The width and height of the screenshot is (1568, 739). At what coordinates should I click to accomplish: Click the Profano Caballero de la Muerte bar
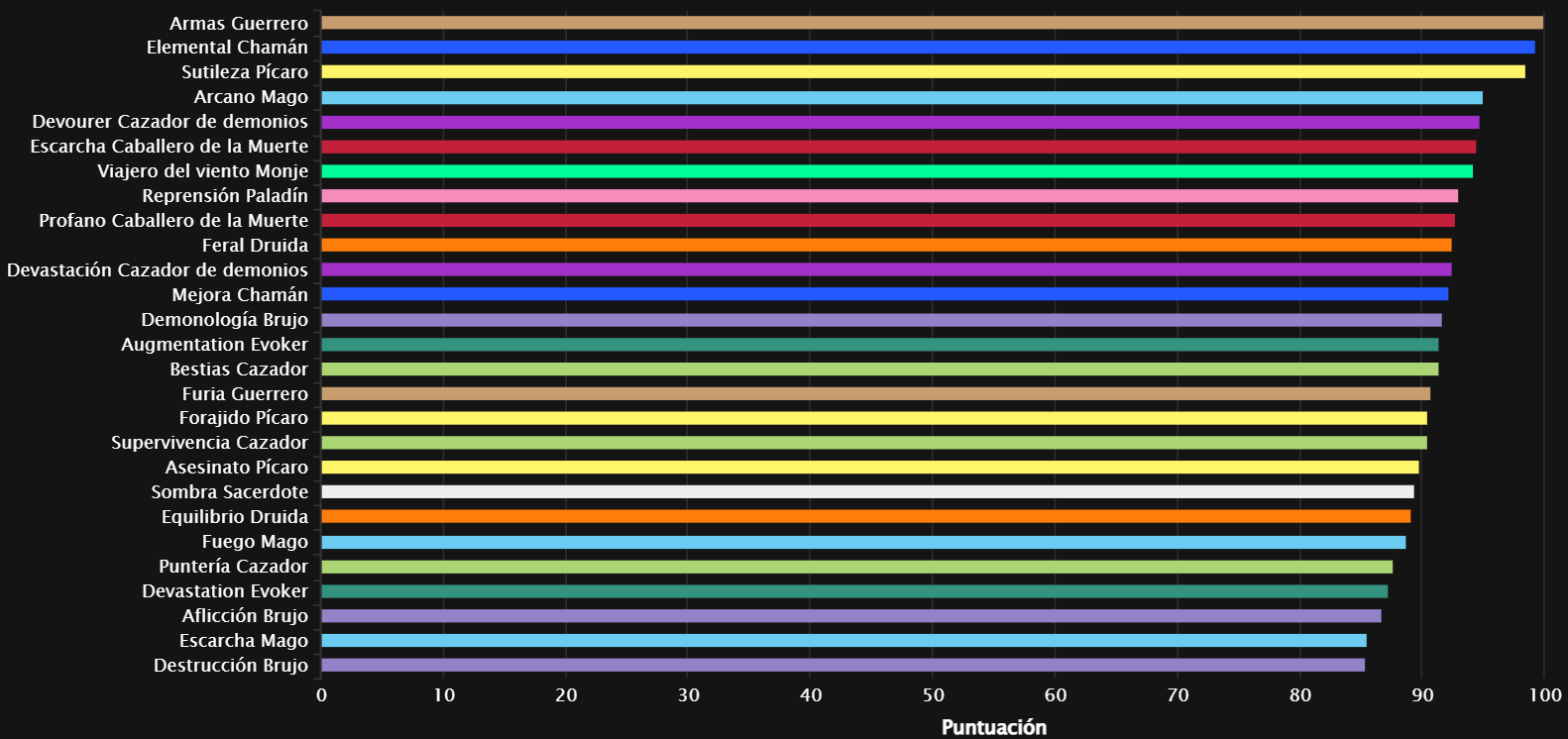(x=888, y=220)
